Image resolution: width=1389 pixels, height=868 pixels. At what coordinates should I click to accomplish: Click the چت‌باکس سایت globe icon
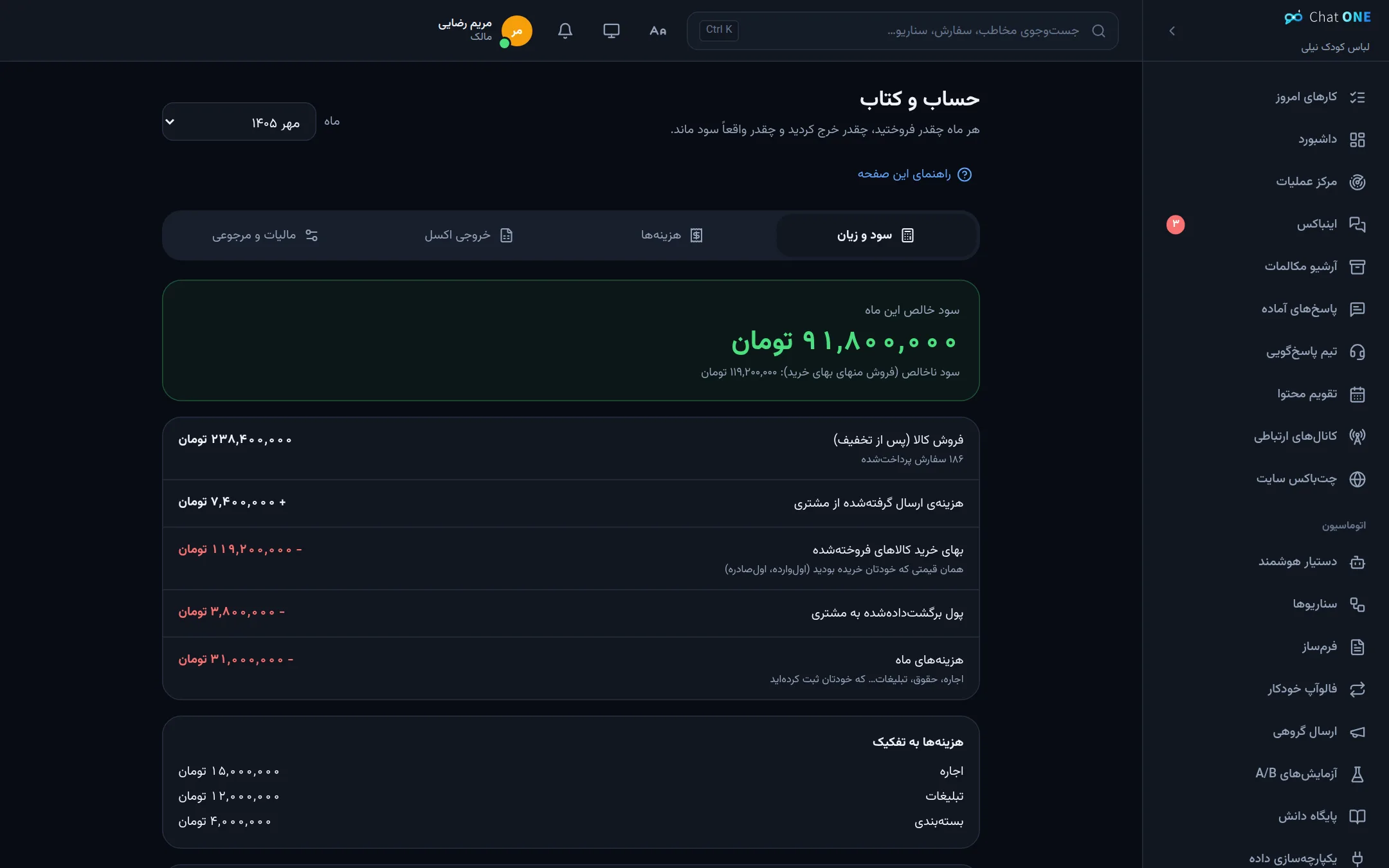[1357, 479]
